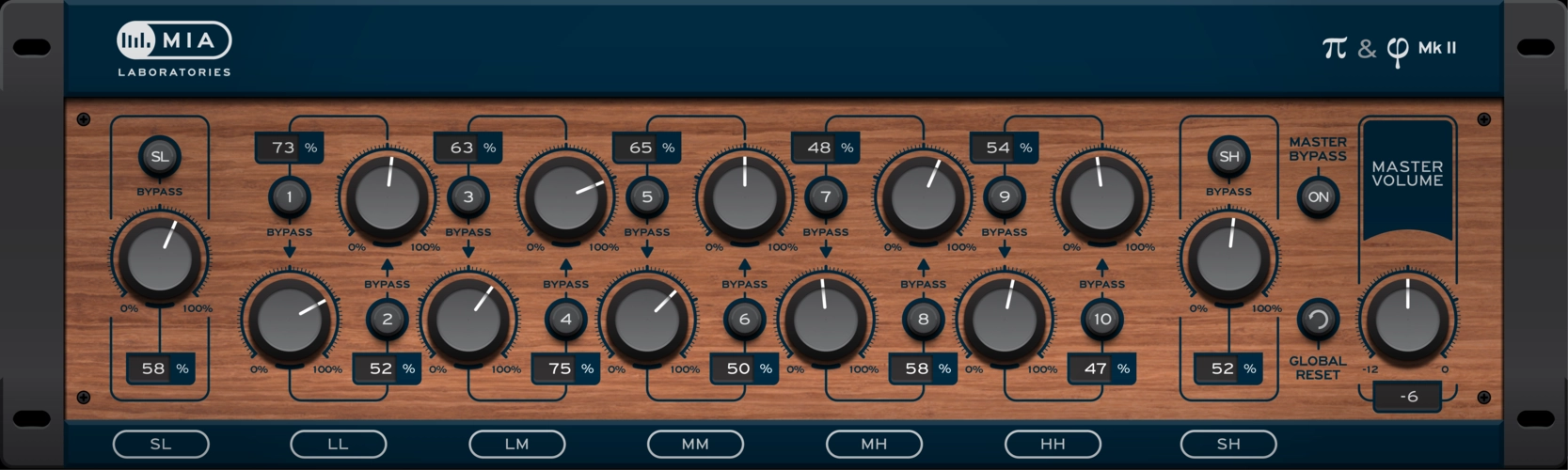Toggle the SL band bypass button
The height and width of the screenshot is (470, 1568).
[160, 157]
